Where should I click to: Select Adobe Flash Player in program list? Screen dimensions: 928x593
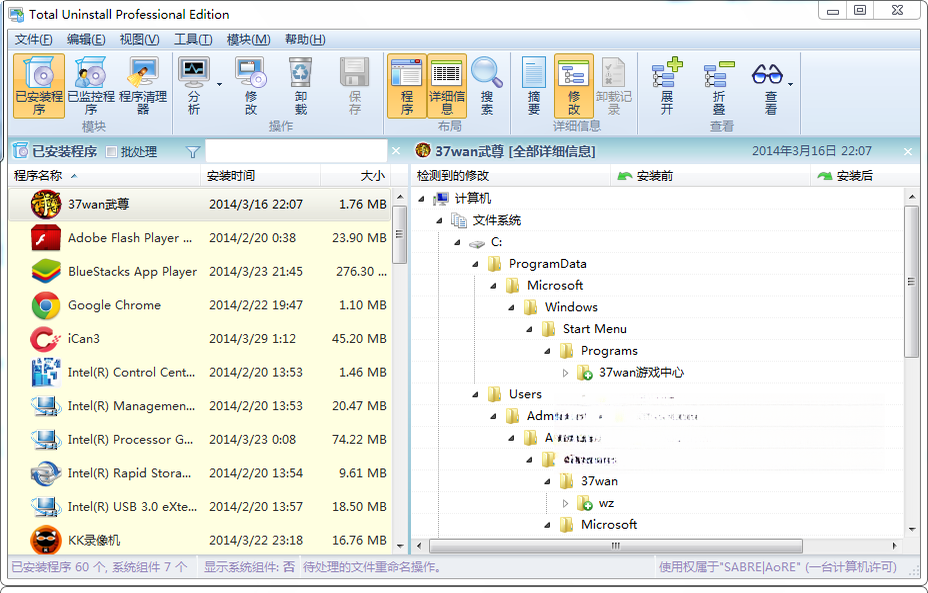pos(200,238)
